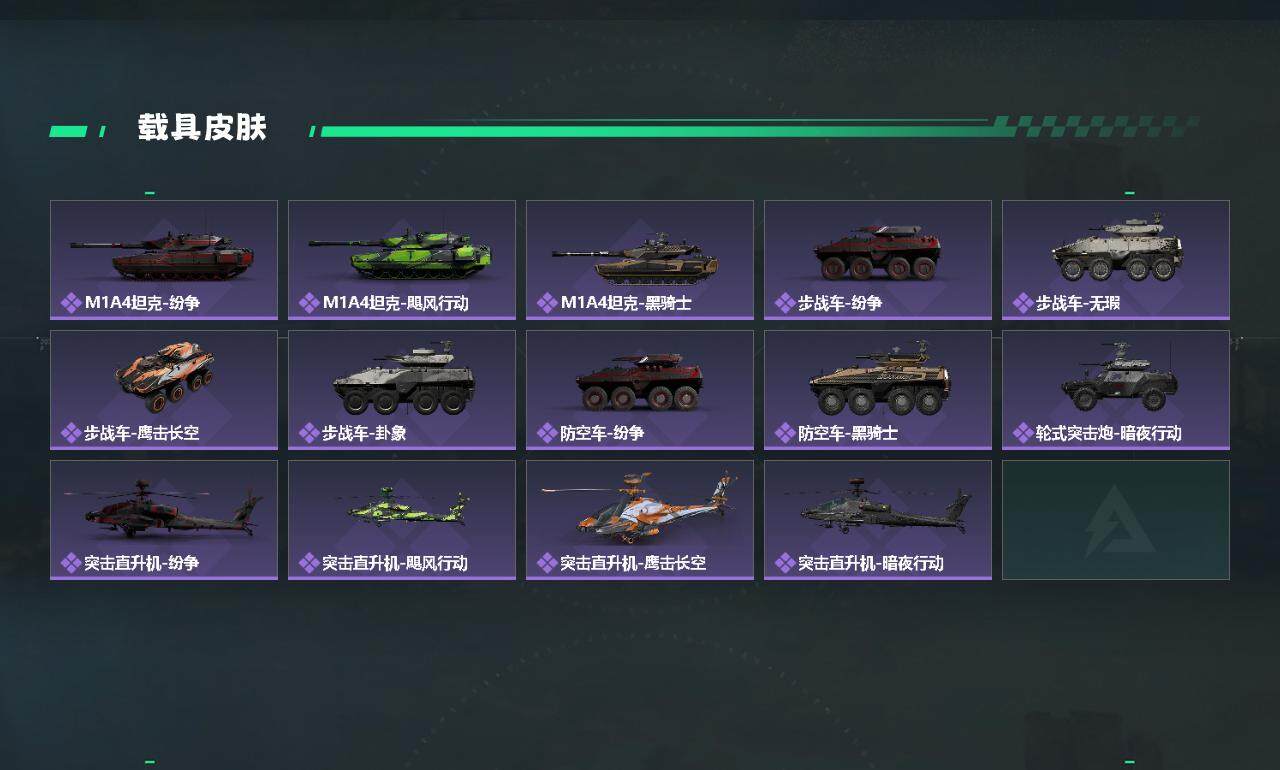Open the grey 步战车-卦象 skin card
Image resolution: width=1280 pixels, height=770 pixels.
click(402, 390)
